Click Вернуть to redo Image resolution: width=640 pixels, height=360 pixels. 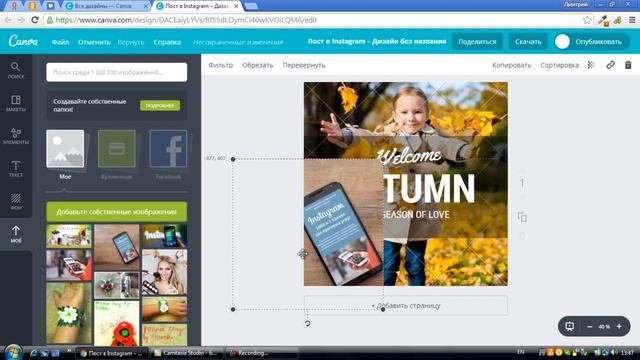point(131,42)
